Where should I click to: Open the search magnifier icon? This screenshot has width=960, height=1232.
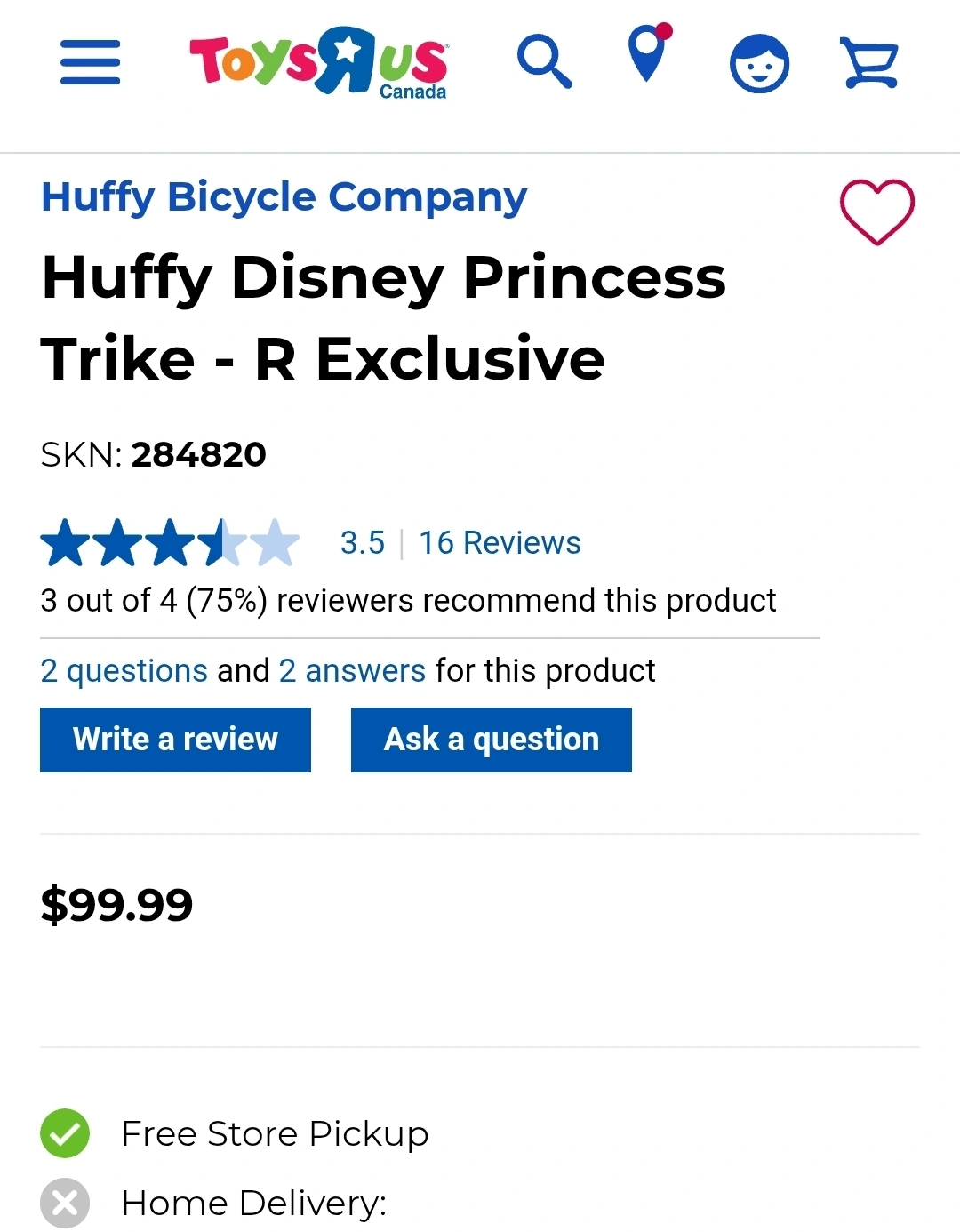[x=545, y=61]
